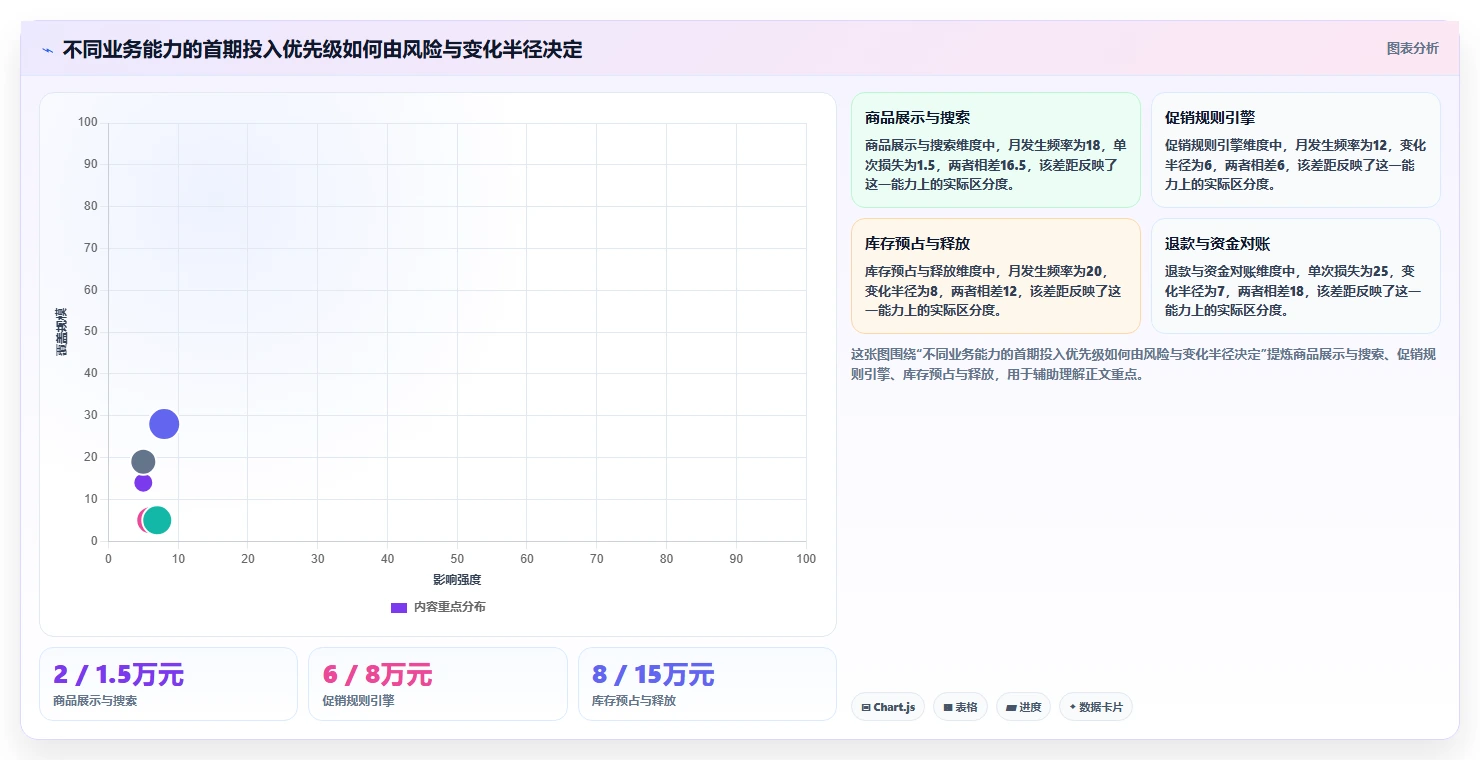The width and height of the screenshot is (1480, 760).
Task: Click the 100 tick on the y-axis
Action: coord(87,122)
